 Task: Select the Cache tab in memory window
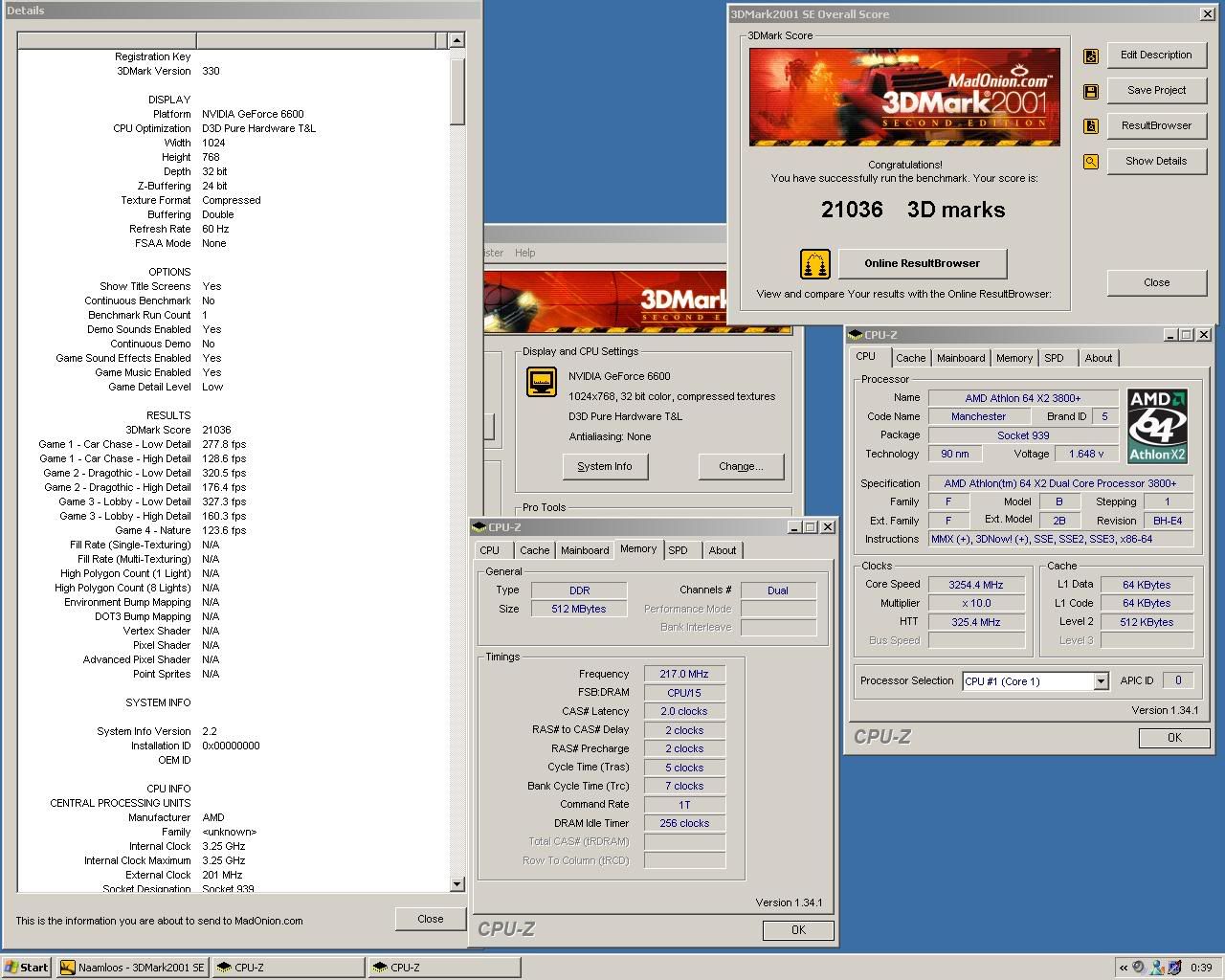point(534,550)
